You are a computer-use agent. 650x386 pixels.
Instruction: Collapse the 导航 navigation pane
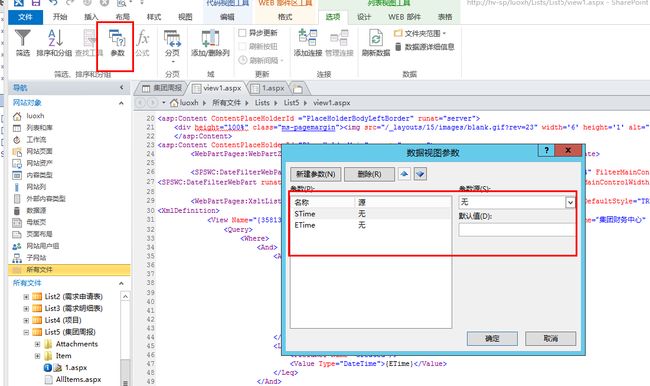point(121,87)
